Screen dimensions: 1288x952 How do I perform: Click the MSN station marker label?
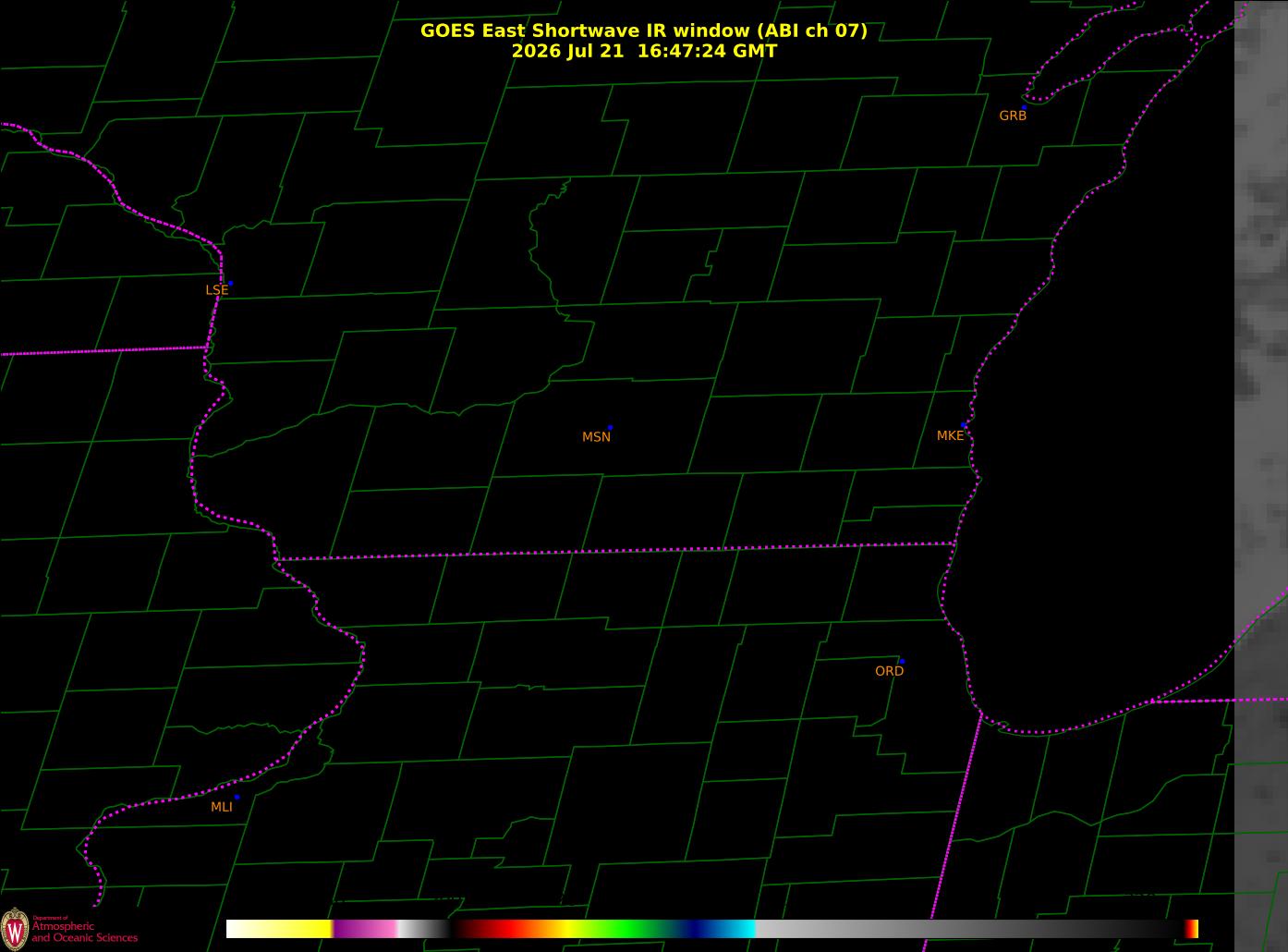[596, 437]
